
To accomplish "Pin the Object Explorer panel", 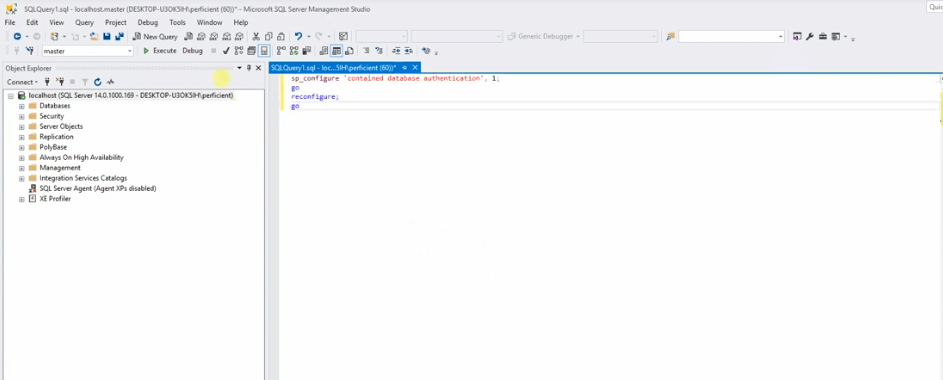I will [x=249, y=68].
